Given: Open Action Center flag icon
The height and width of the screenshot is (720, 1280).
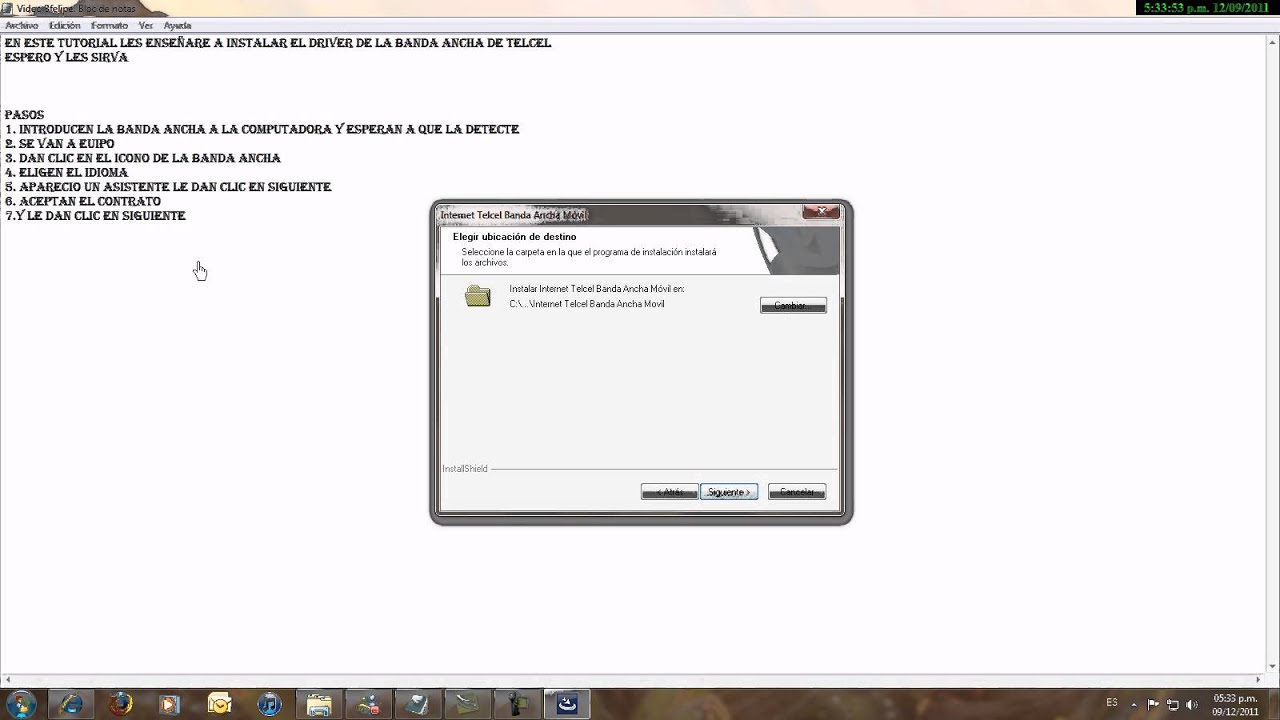Looking at the screenshot, I should 1153,704.
